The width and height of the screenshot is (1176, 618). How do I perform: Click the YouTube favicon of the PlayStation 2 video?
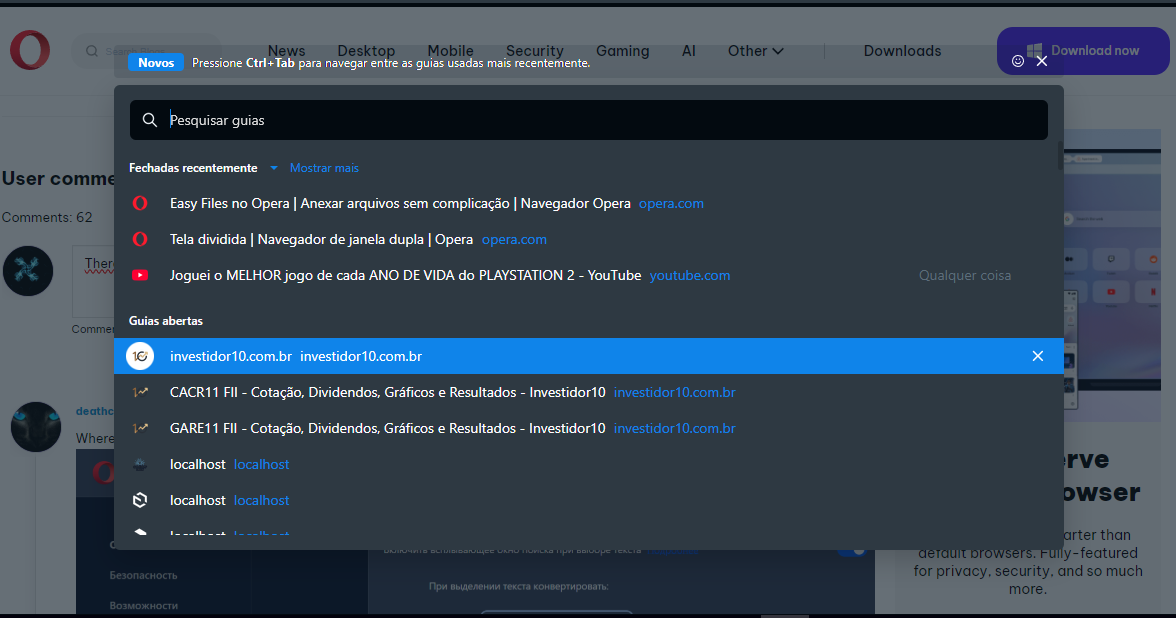[140, 275]
